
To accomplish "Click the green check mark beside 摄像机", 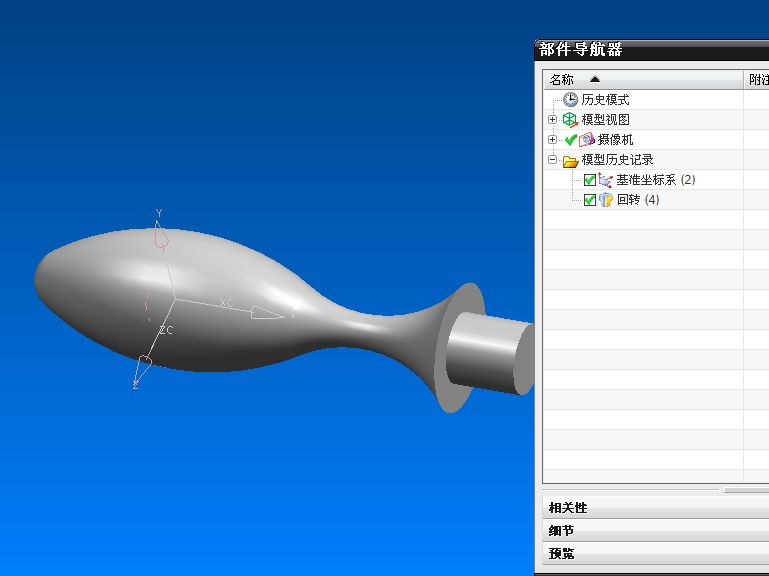I will coord(570,140).
